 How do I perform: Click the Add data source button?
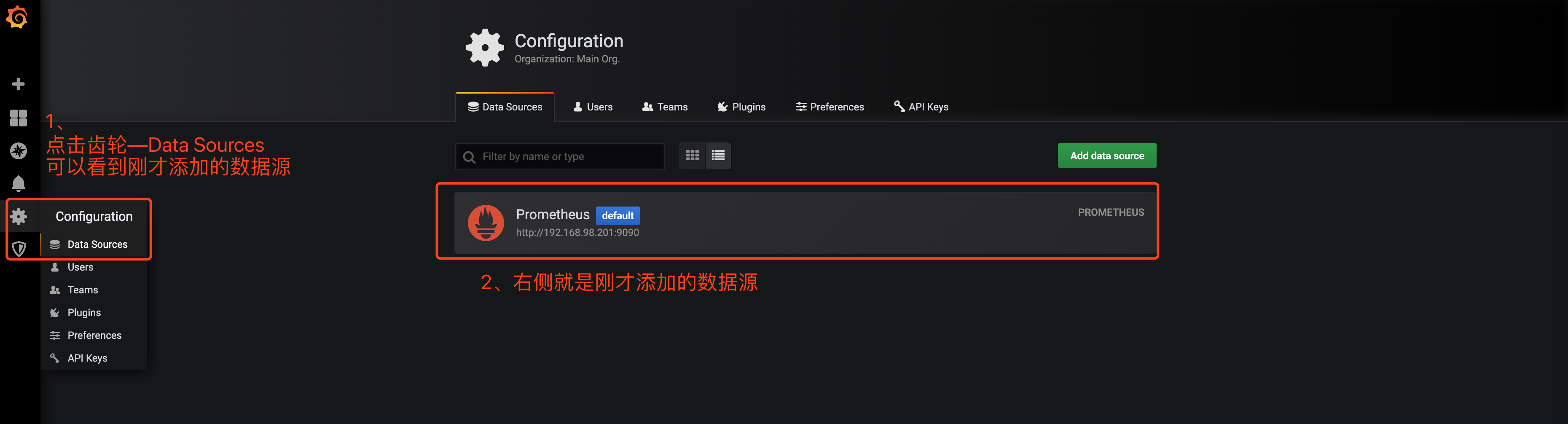click(x=1106, y=155)
